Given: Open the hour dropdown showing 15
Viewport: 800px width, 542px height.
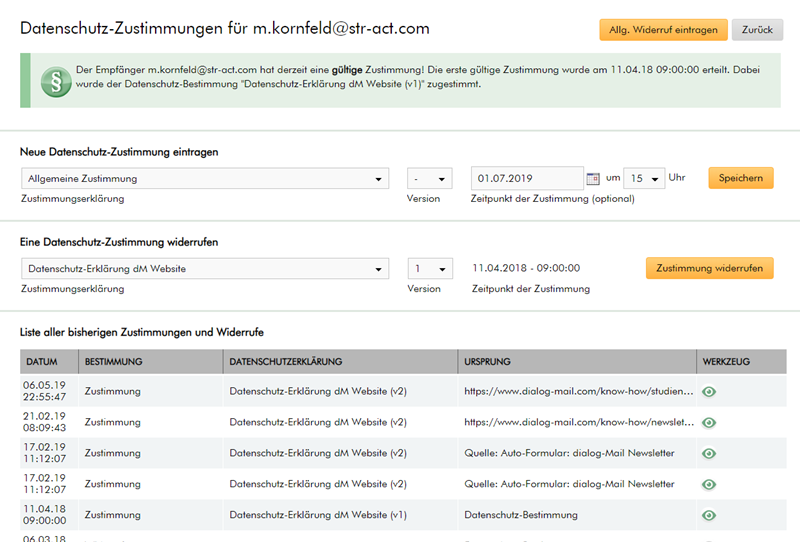Looking at the screenshot, I should [644, 178].
